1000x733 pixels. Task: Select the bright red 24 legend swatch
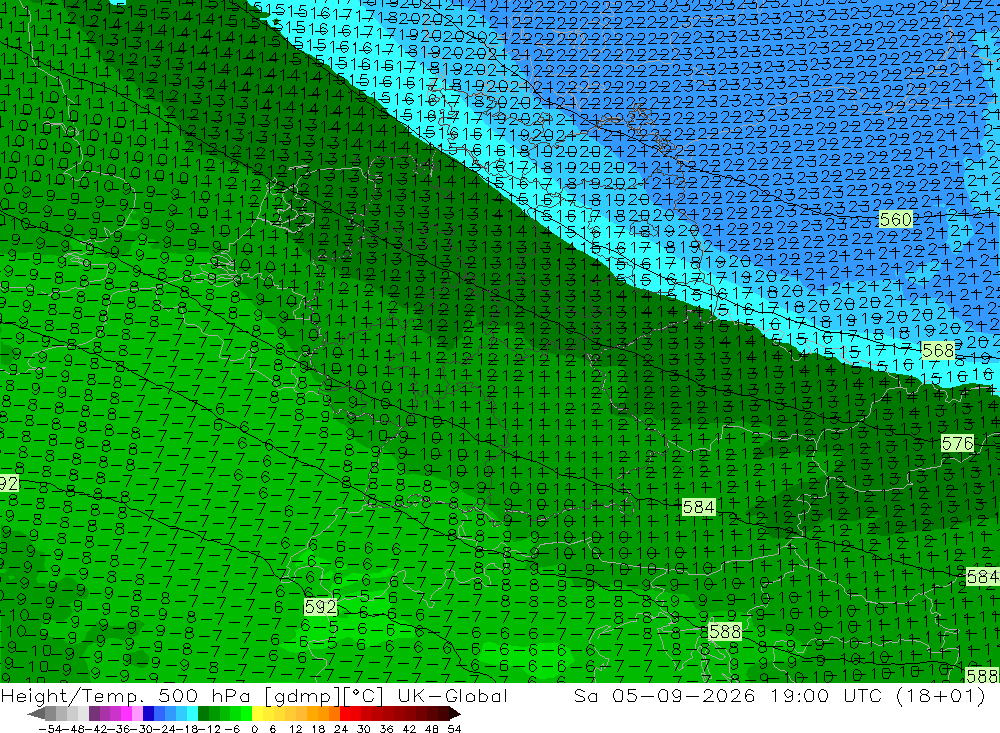point(345,713)
